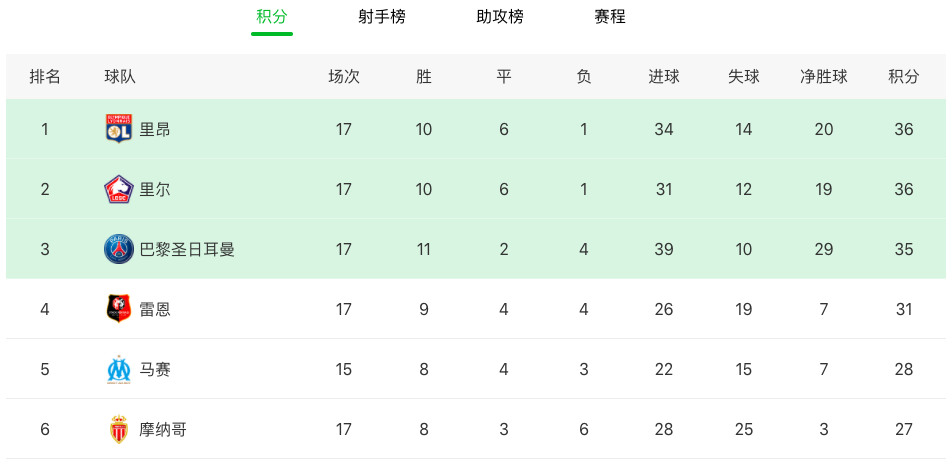Click the 进球 column header
This screenshot has width=950, height=464.
663,77
